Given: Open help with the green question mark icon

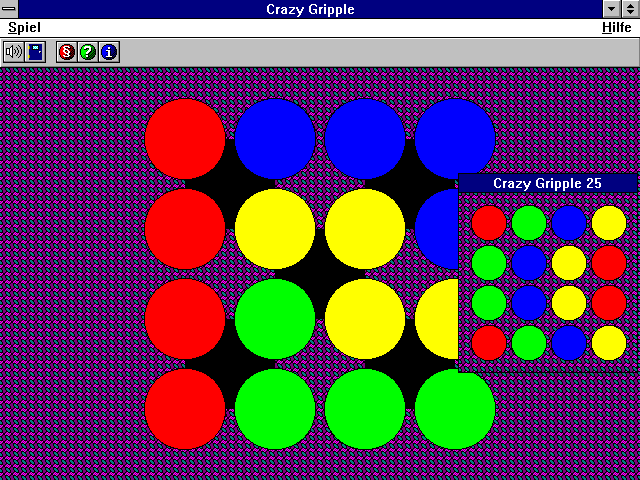Looking at the screenshot, I should pos(88,52).
